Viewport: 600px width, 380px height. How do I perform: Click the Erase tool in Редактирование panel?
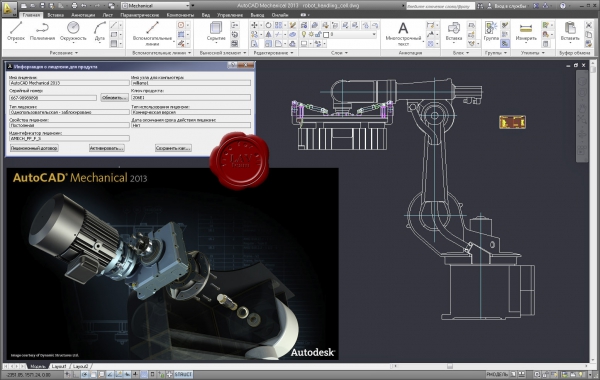coord(293,25)
